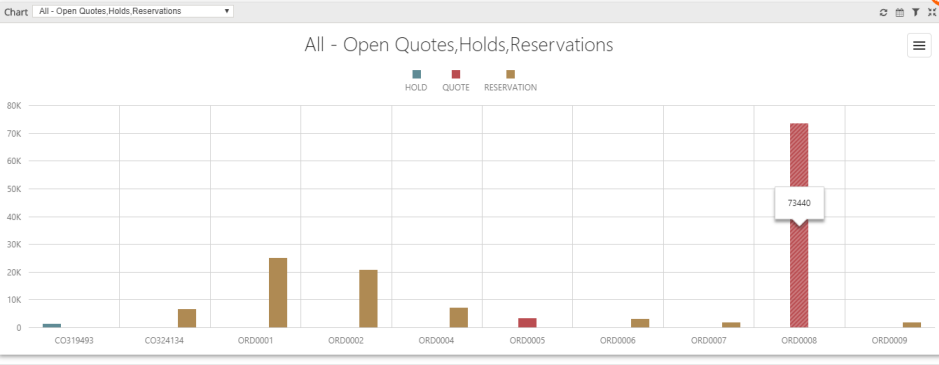
Task: Click x-axis label ORD0007
Action: click(x=708, y=340)
